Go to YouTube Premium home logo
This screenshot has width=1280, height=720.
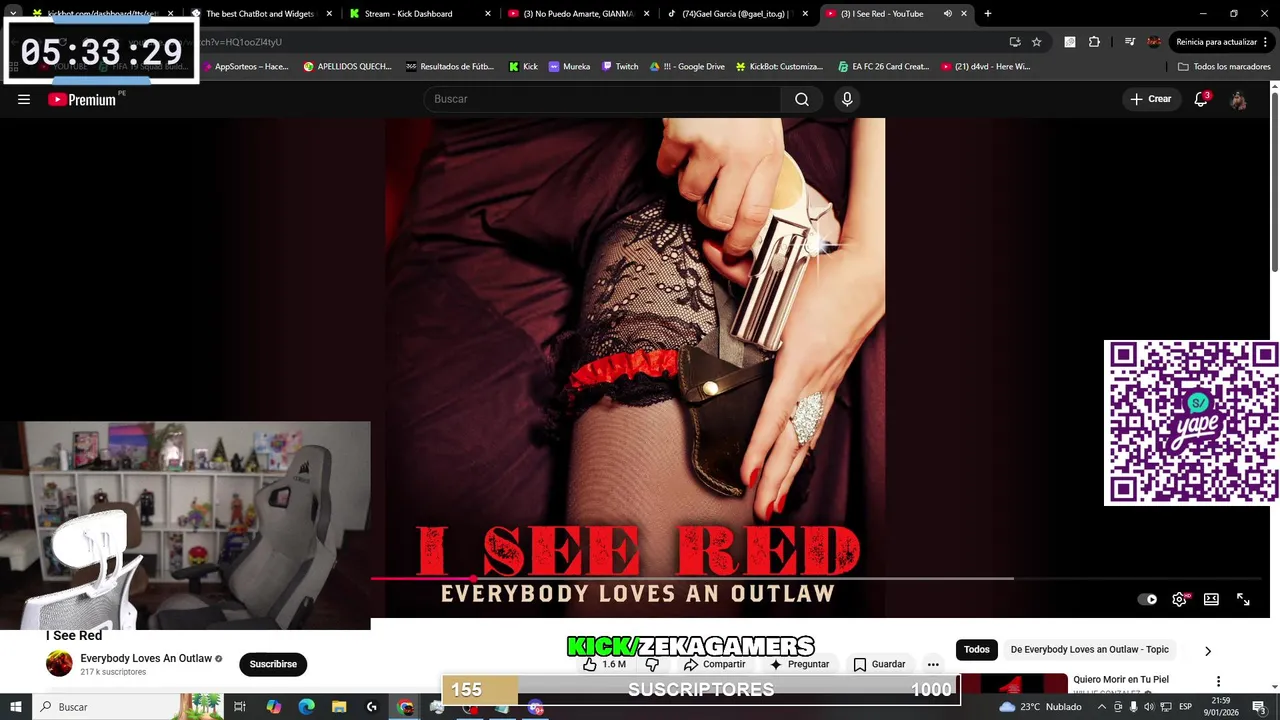point(84,99)
